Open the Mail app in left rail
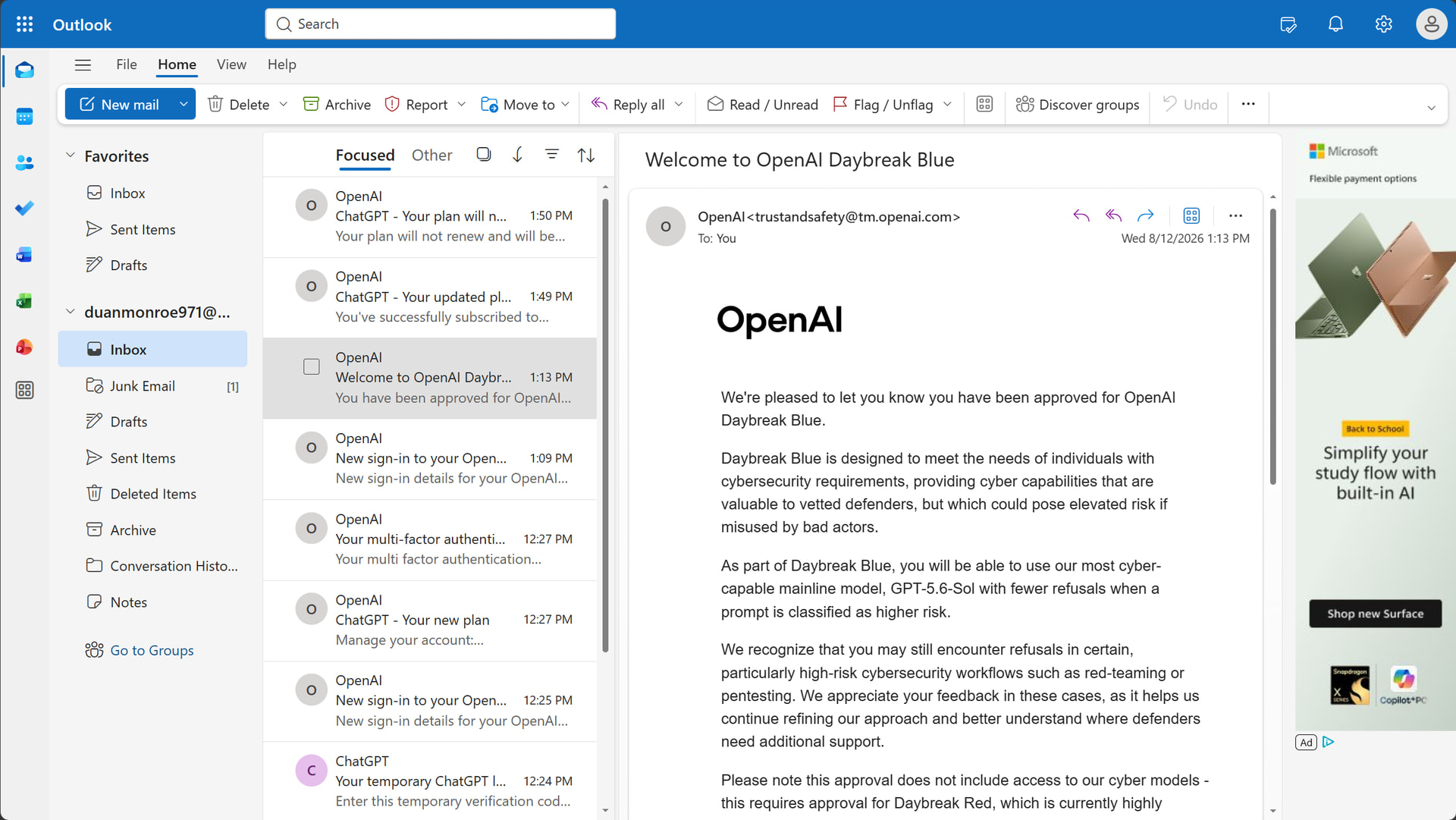The image size is (1456, 820). pos(24,71)
